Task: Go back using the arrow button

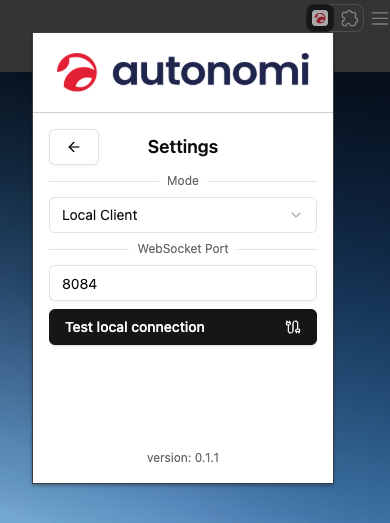Action: [x=74, y=147]
